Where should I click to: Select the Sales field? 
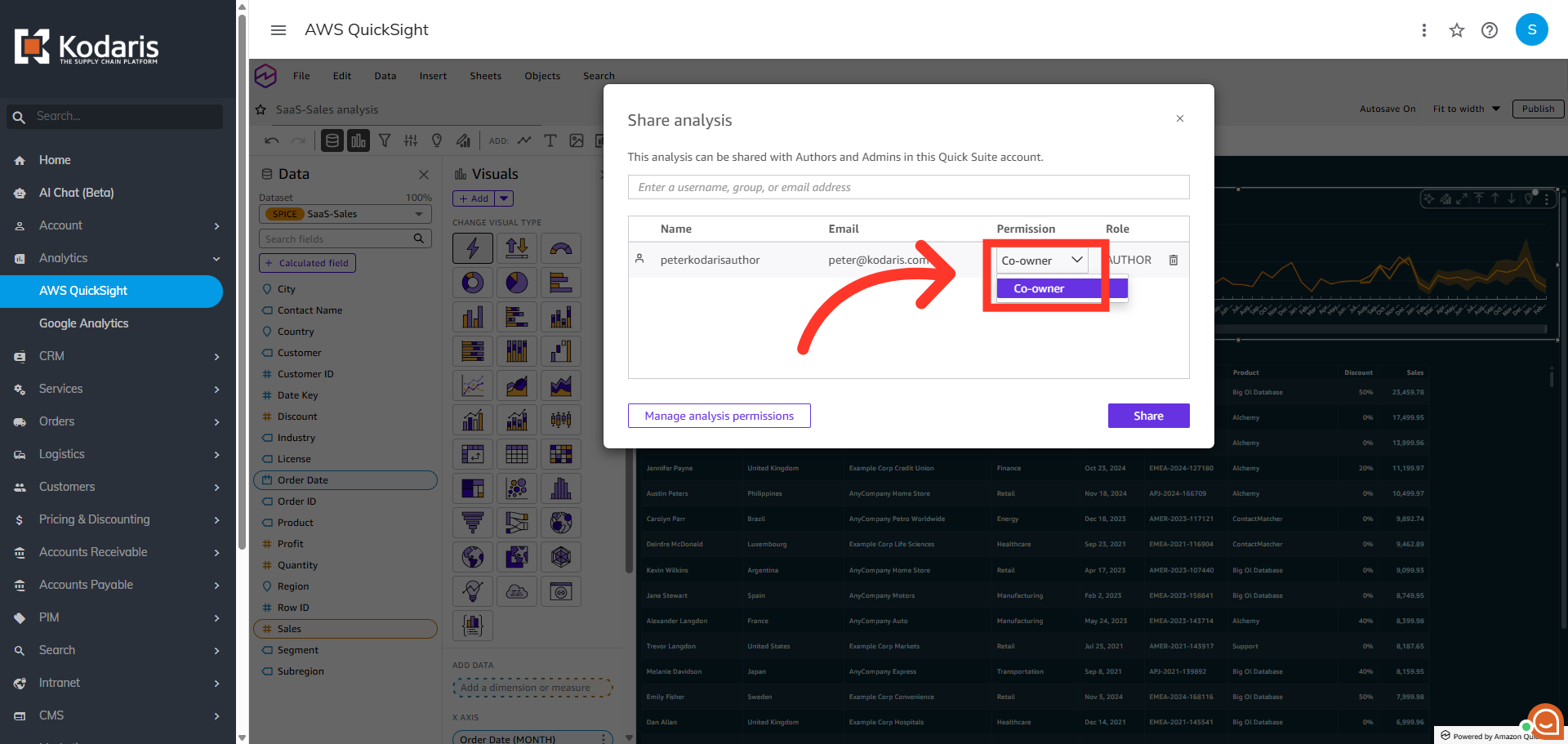(345, 629)
